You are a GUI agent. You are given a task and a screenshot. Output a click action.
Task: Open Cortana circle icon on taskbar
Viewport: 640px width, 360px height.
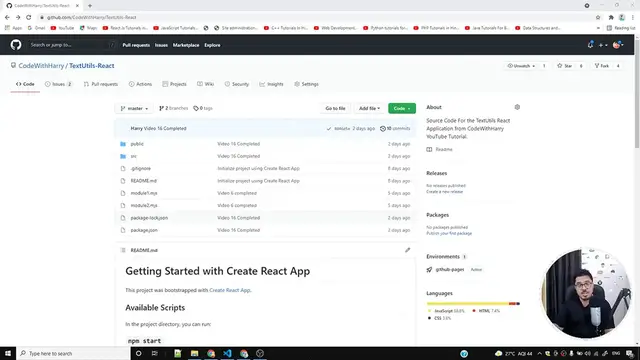click(x=138, y=353)
